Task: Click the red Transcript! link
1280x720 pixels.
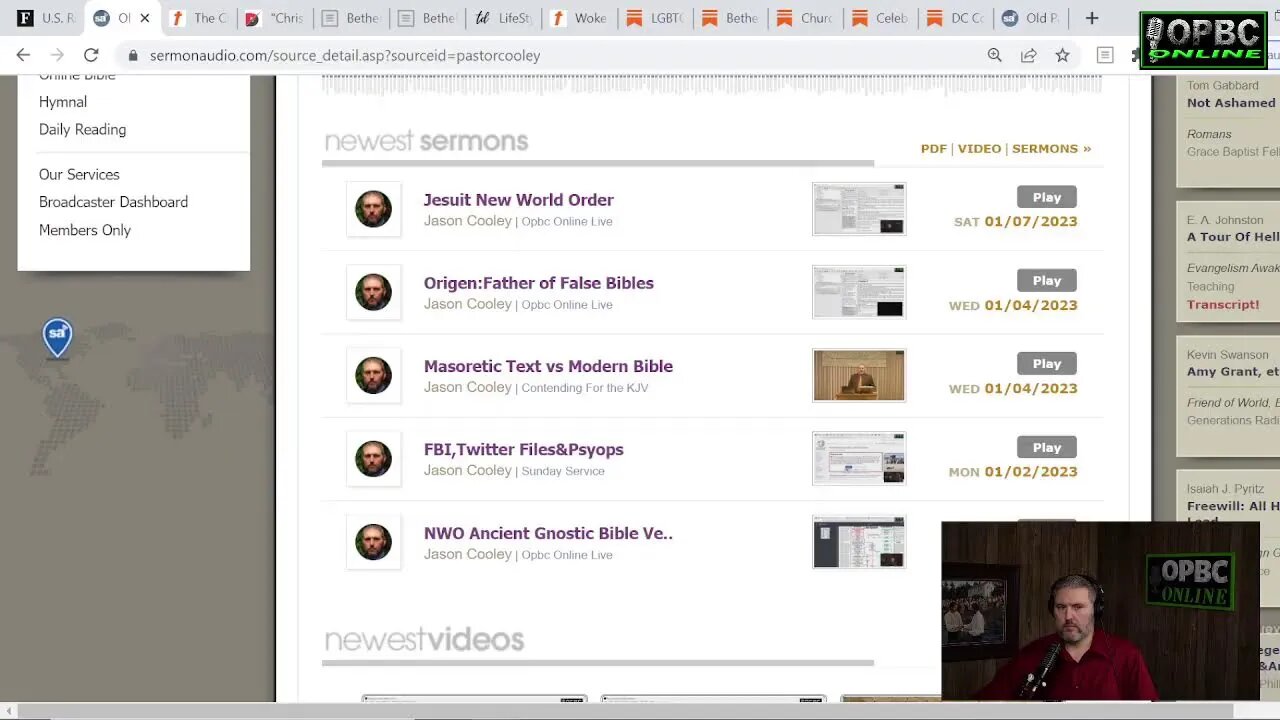Action: (x=1223, y=304)
